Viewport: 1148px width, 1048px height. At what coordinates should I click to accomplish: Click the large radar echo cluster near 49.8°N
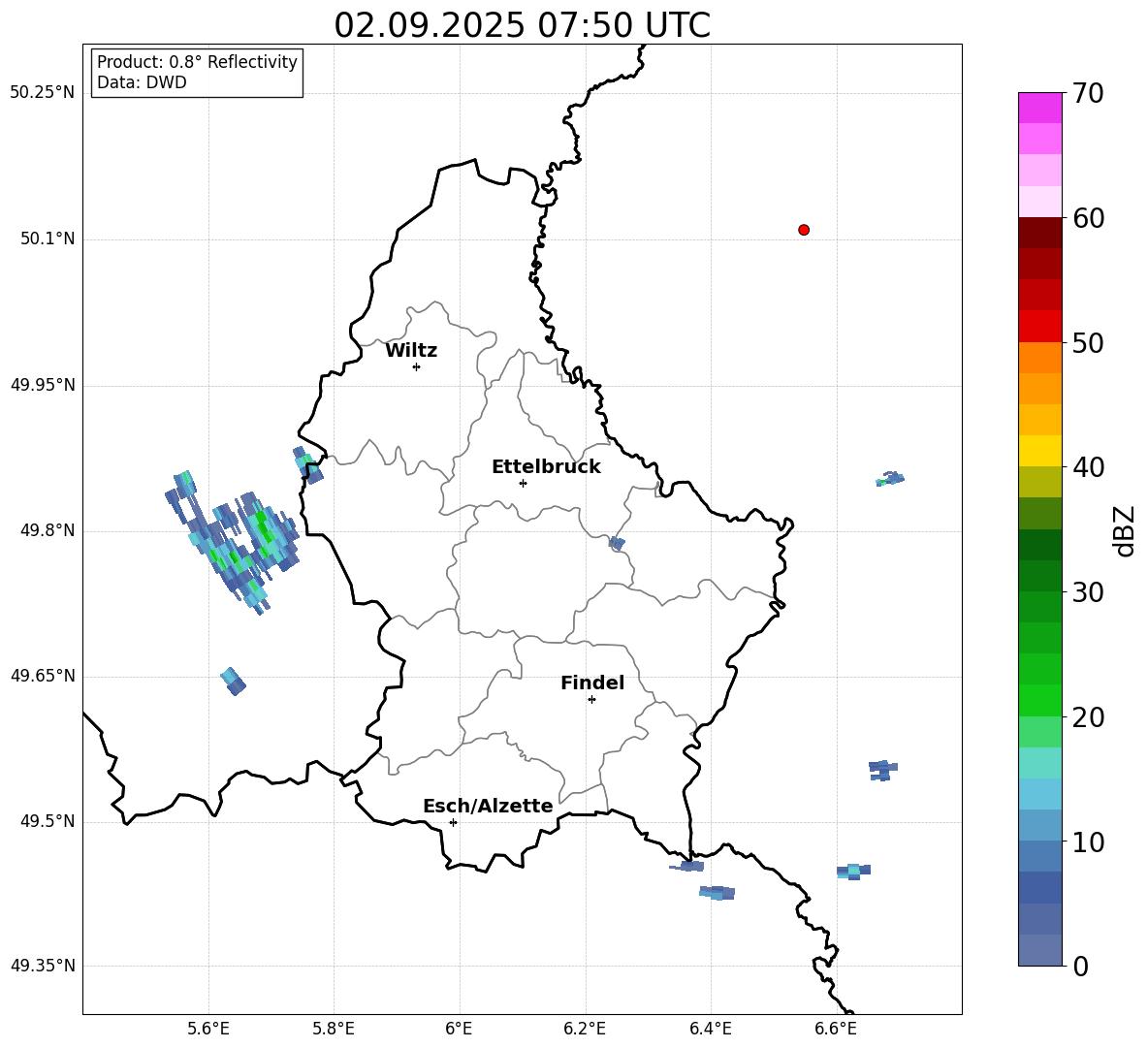click(x=235, y=542)
